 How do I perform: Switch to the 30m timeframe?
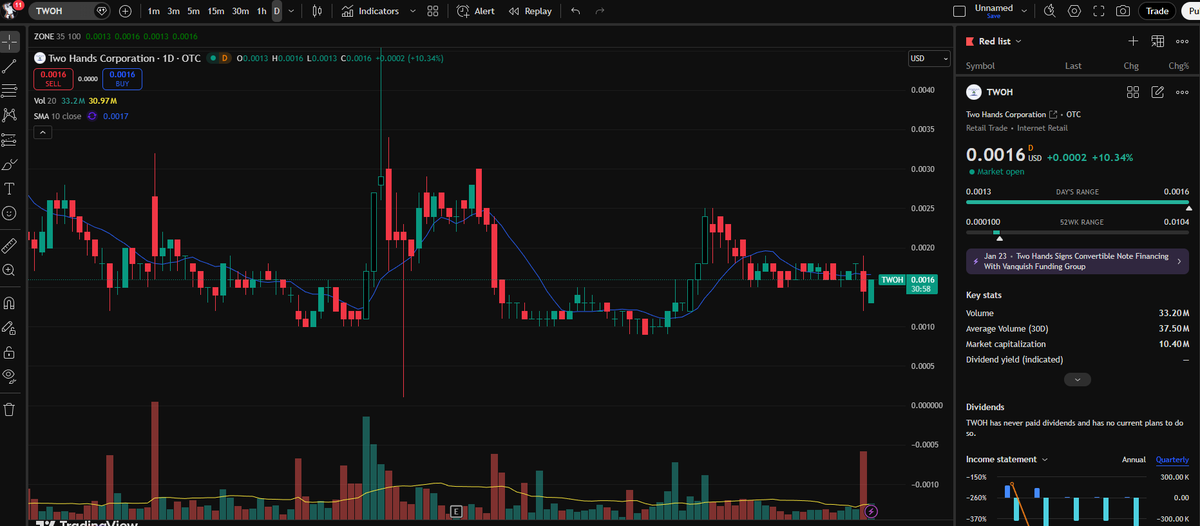coord(240,11)
